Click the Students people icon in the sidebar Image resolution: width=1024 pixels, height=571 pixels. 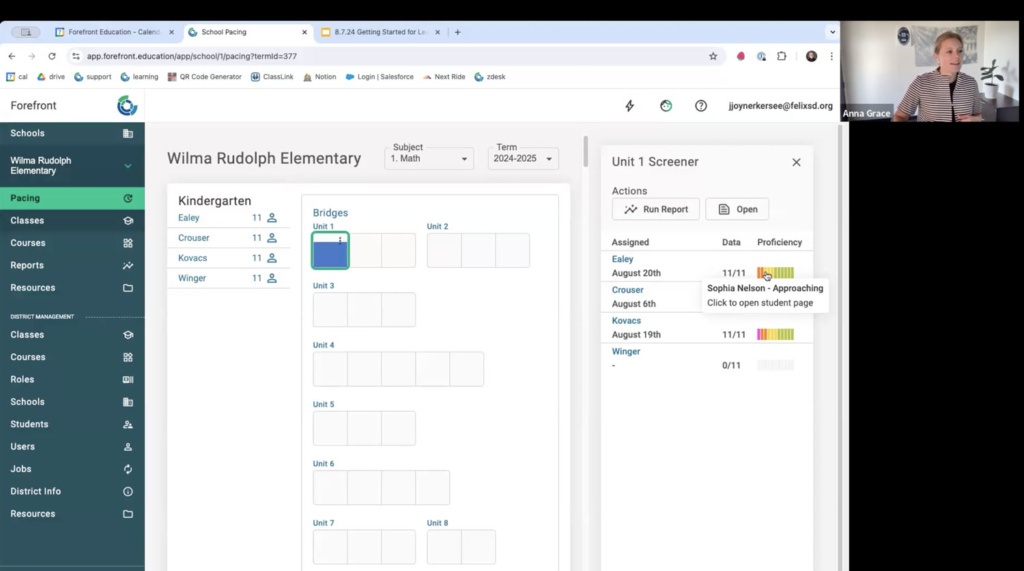[128, 425]
